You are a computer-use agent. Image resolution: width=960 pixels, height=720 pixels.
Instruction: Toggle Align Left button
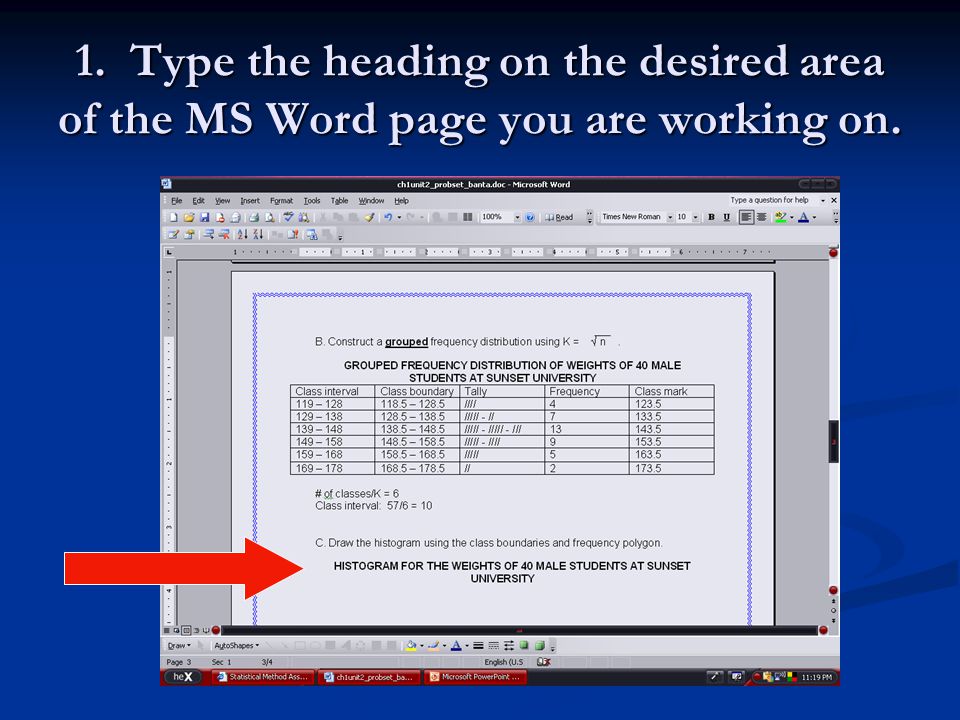pyautogui.click(x=746, y=217)
